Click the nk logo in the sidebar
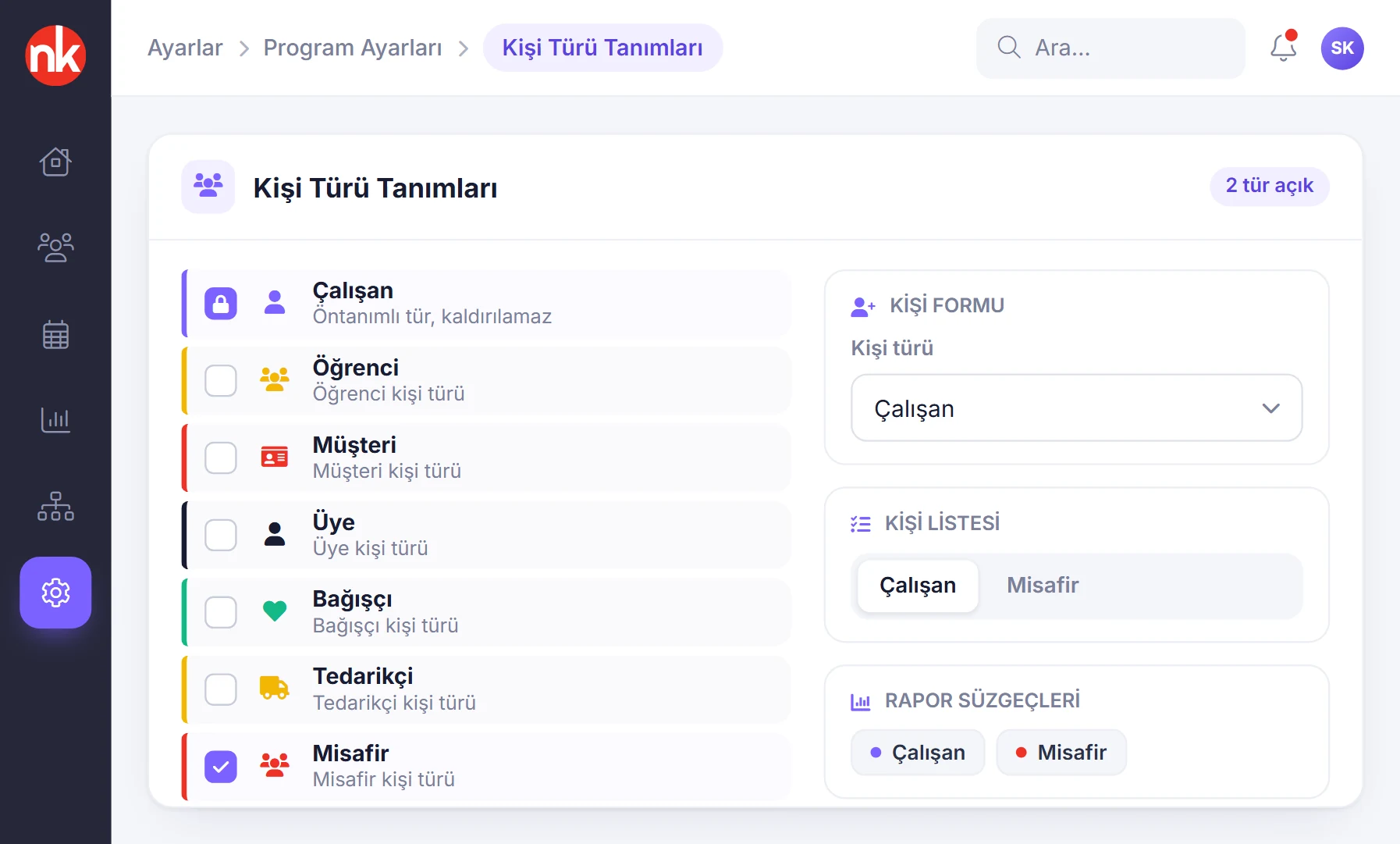This screenshot has height=844, width=1400. coord(55,55)
